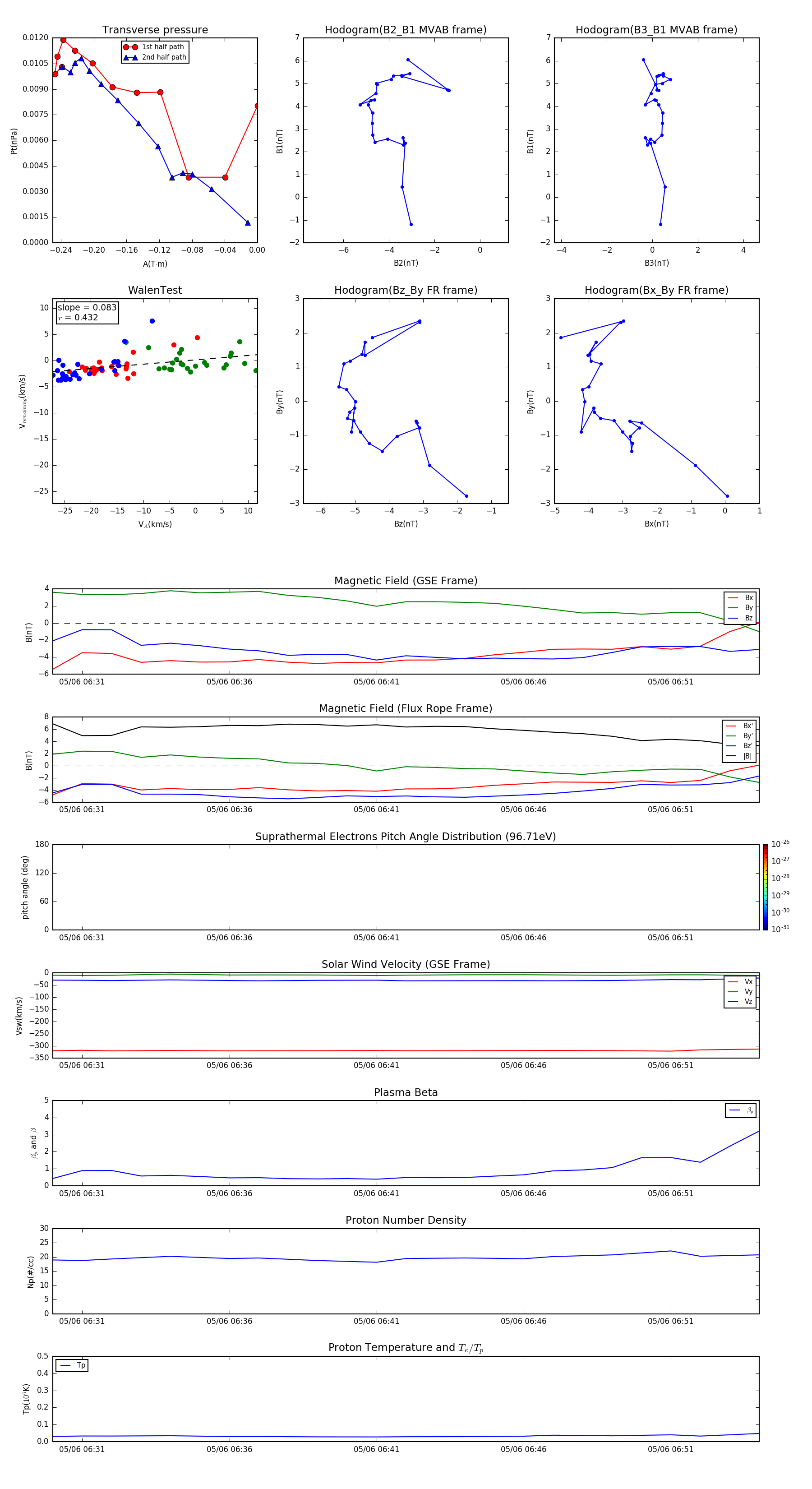
Task: Click '05/06 06:51' under the Plasma Beta plot
Action: 670,1193
